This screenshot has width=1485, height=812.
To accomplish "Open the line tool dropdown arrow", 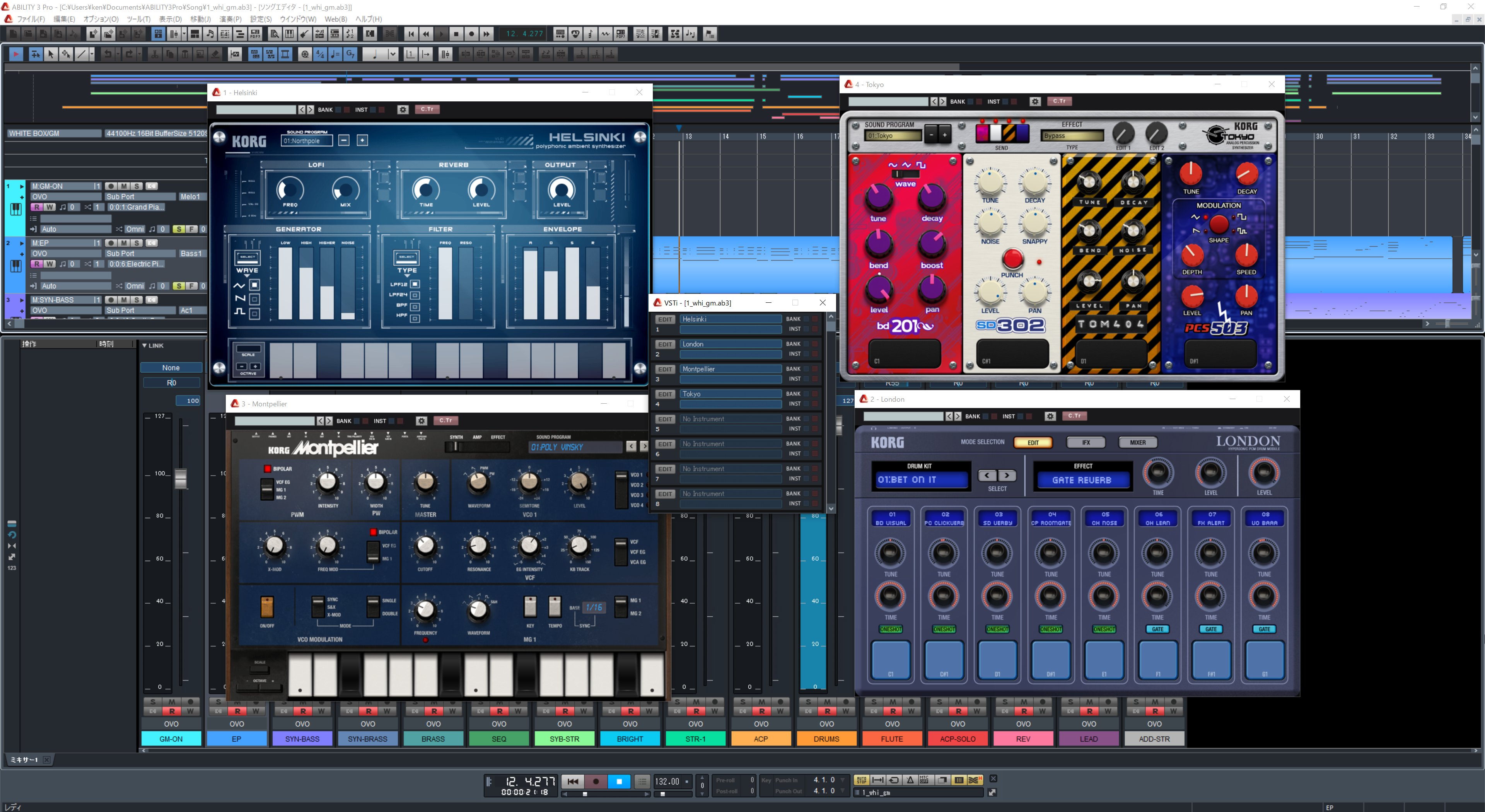I will pyautogui.click(x=92, y=54).
